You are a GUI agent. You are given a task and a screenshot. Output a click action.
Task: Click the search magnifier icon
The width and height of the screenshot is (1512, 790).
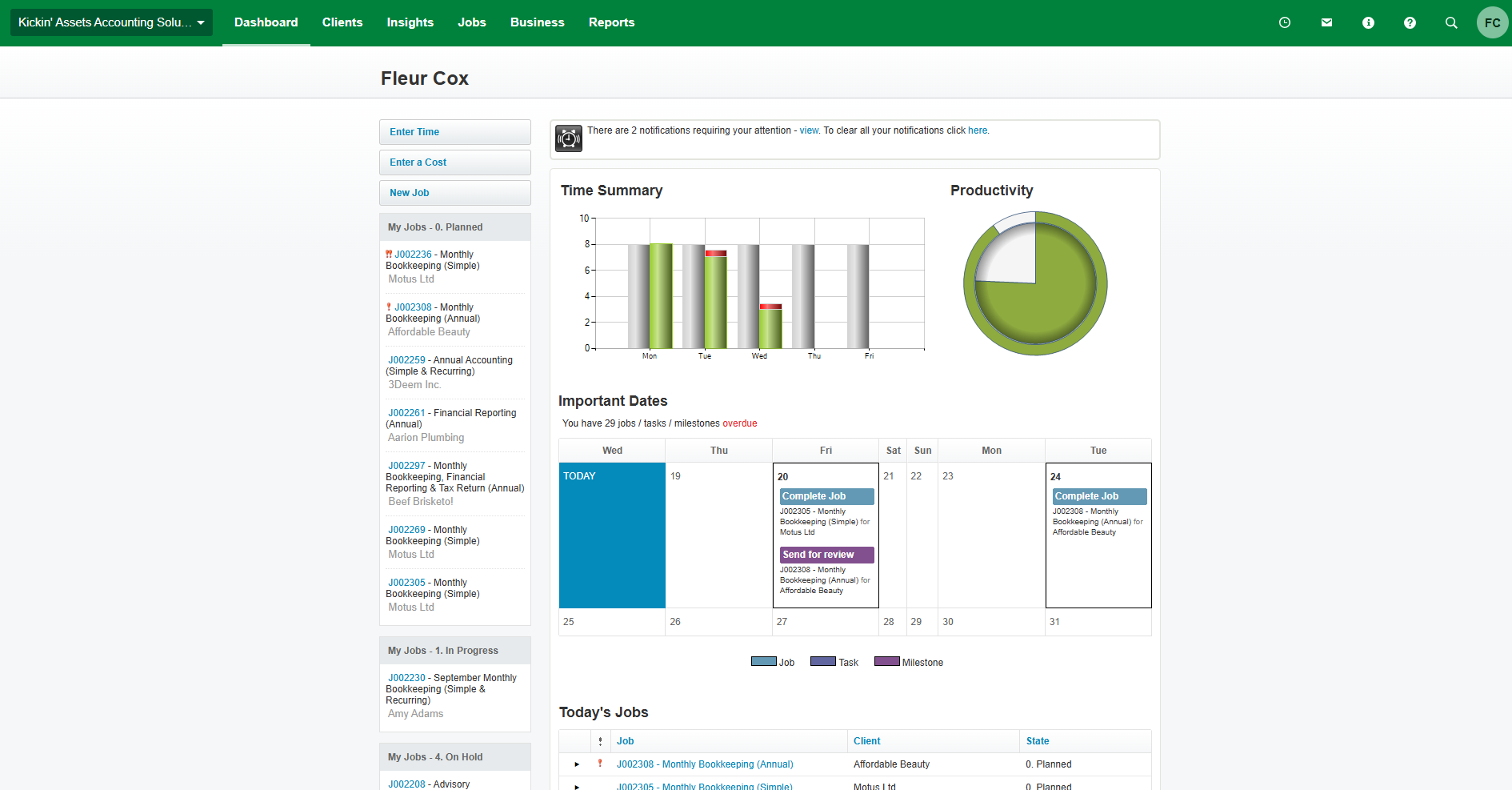(1451, 22)
